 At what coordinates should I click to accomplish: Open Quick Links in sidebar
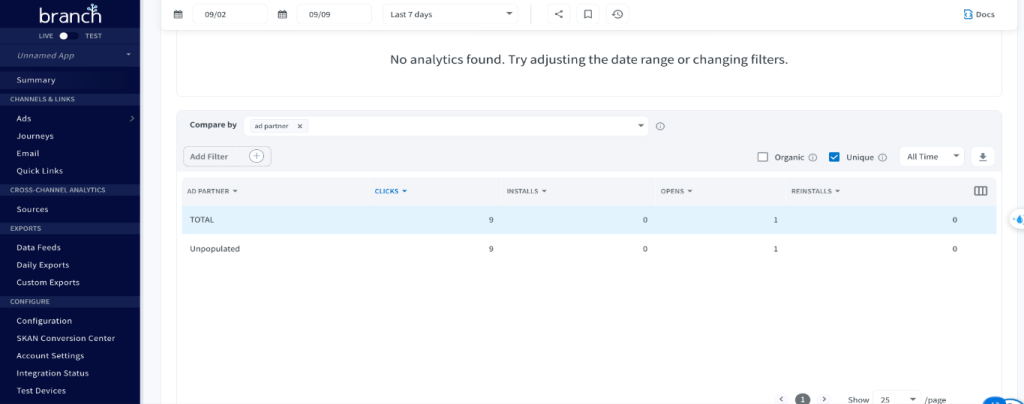point(39,171)
